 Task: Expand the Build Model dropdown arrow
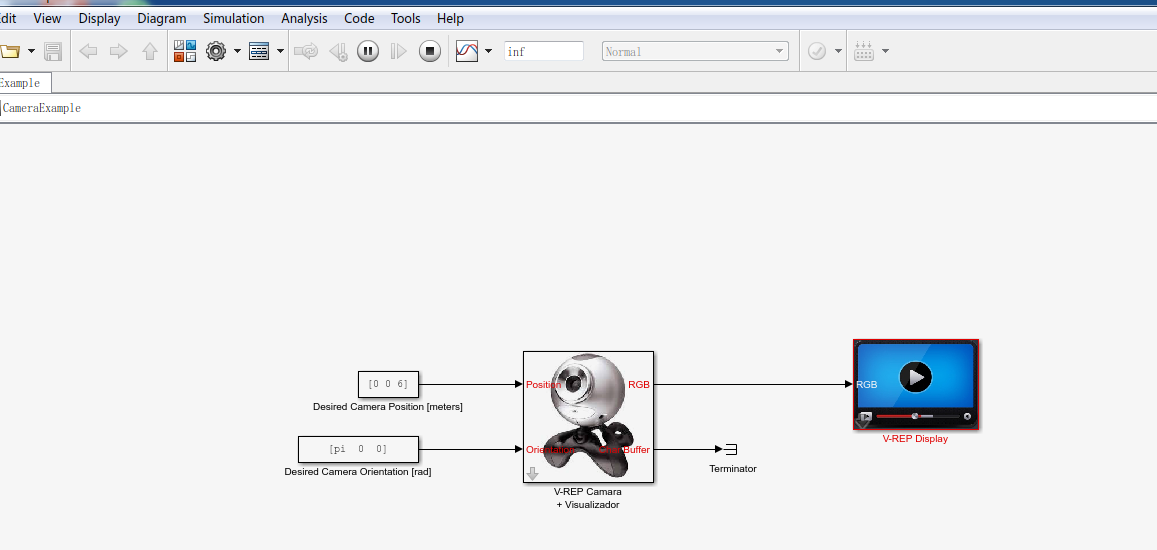click(885, 51)
